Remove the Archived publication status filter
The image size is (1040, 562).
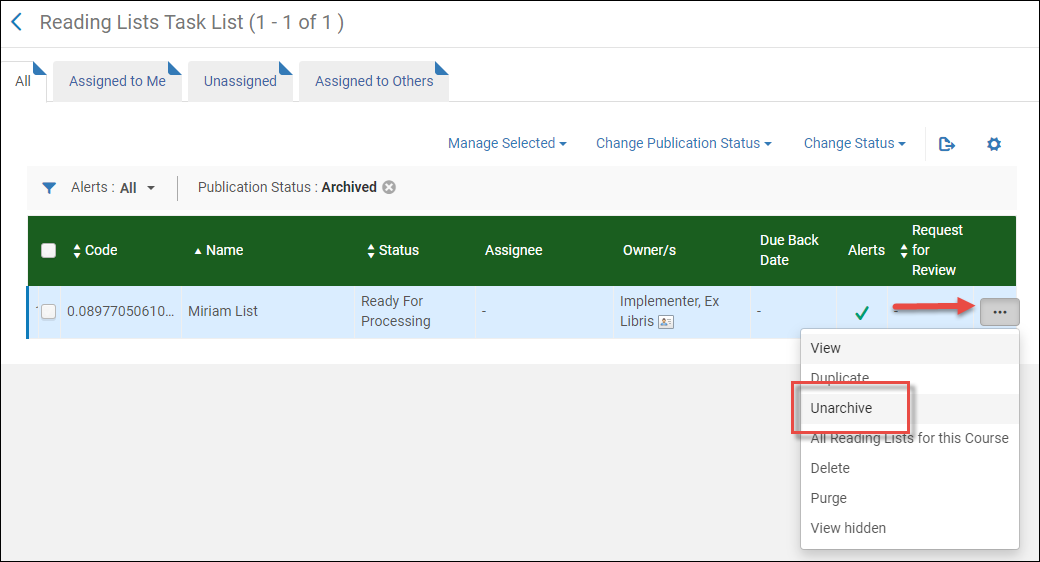pyautogui.click(x=389, y=187)
